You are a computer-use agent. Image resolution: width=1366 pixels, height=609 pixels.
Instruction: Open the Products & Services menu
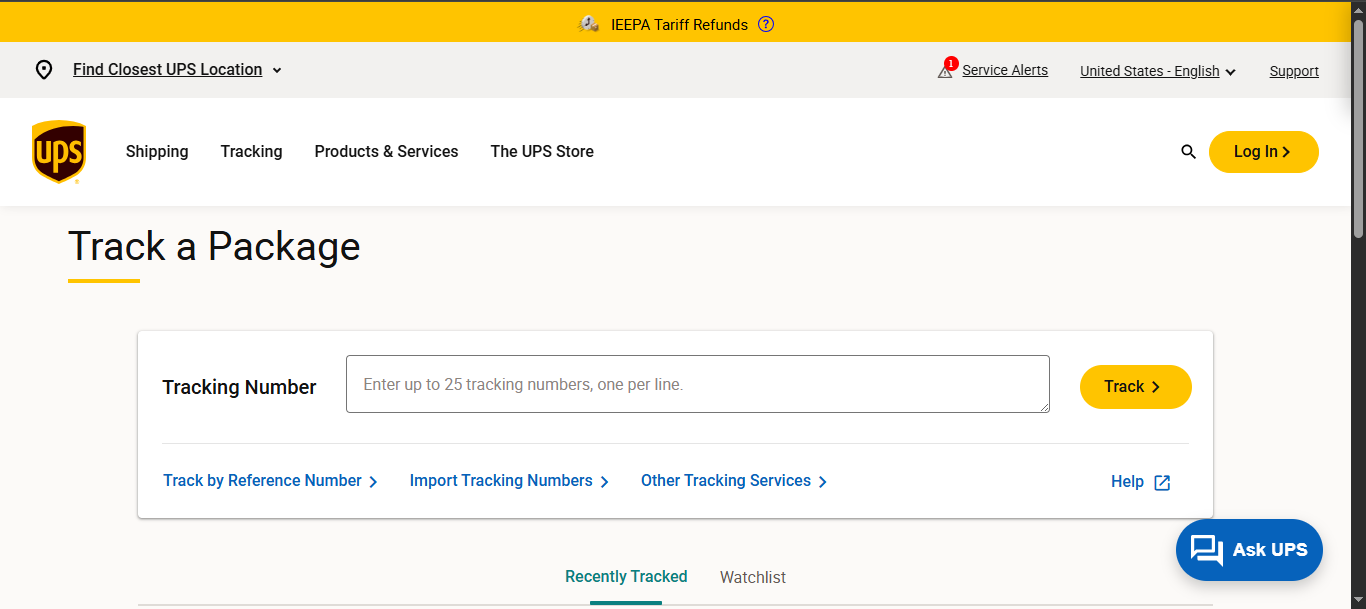[x=386, y=152]
